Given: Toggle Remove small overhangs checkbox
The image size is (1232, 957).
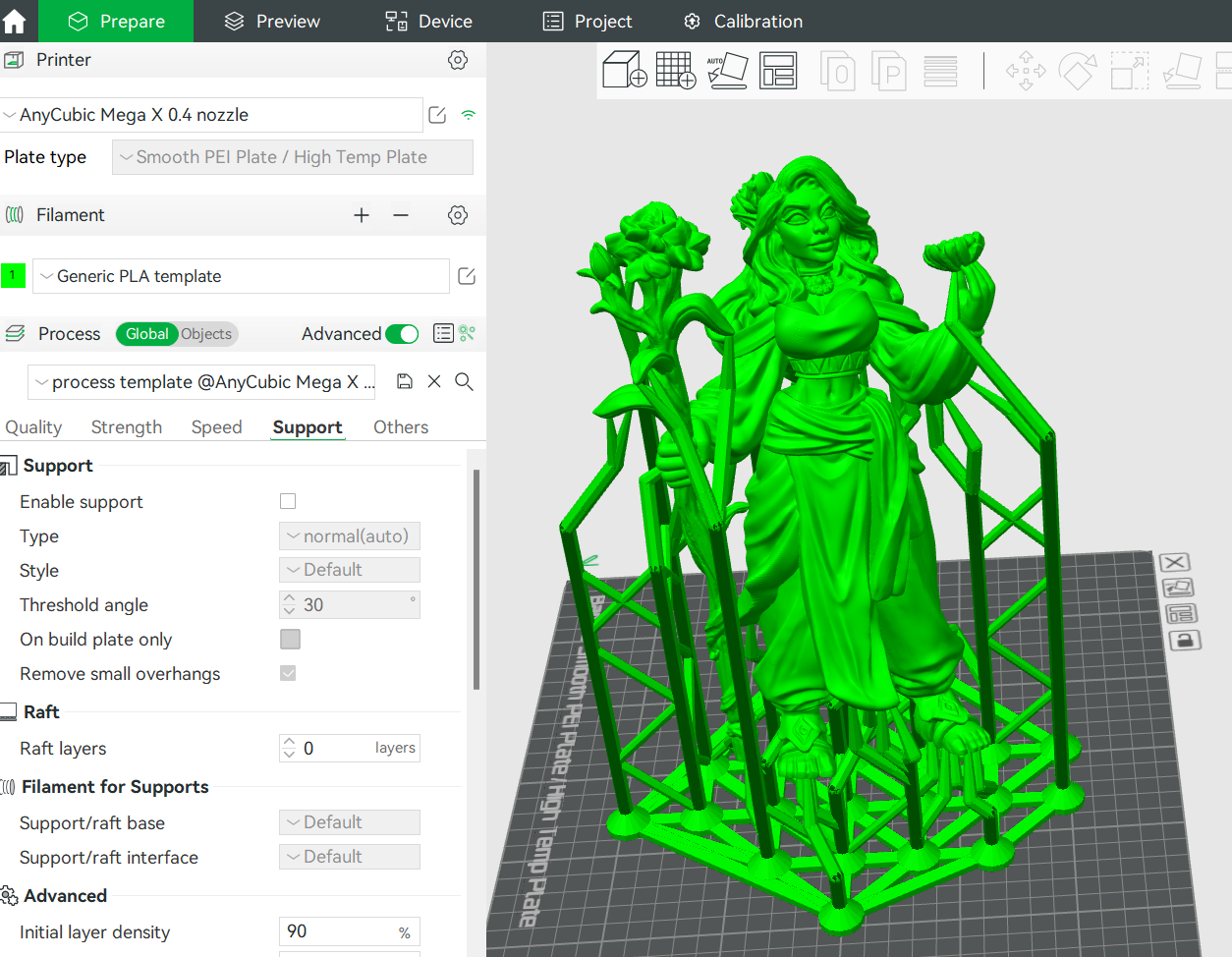Looking at the screenshot, I should point(288,673).
